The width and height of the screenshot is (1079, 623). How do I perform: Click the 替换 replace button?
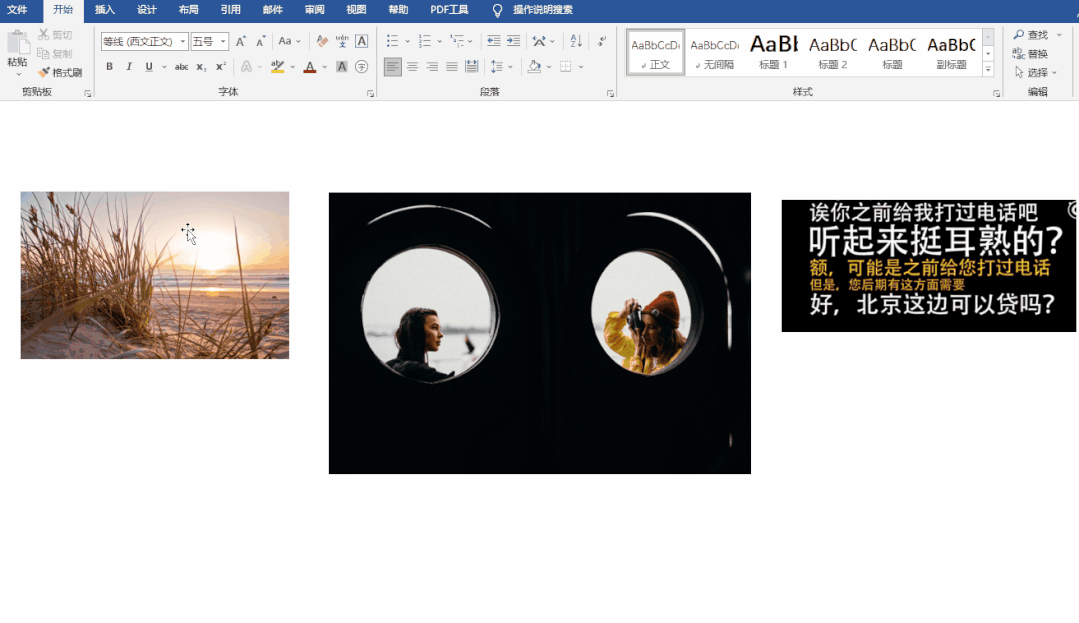tap(1031, 54)
